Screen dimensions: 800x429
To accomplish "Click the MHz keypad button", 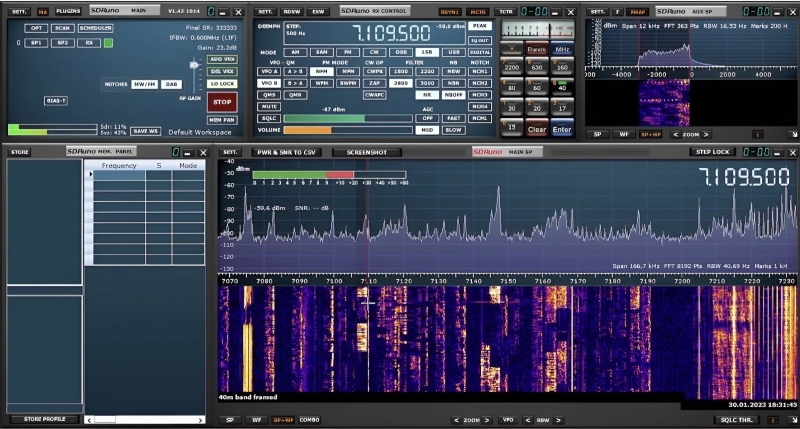I will (562, 49).
